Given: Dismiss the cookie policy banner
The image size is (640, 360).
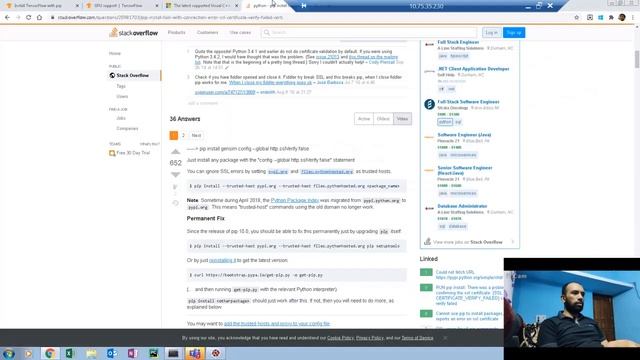Looking at the screenshot, I should coord(445,338).
